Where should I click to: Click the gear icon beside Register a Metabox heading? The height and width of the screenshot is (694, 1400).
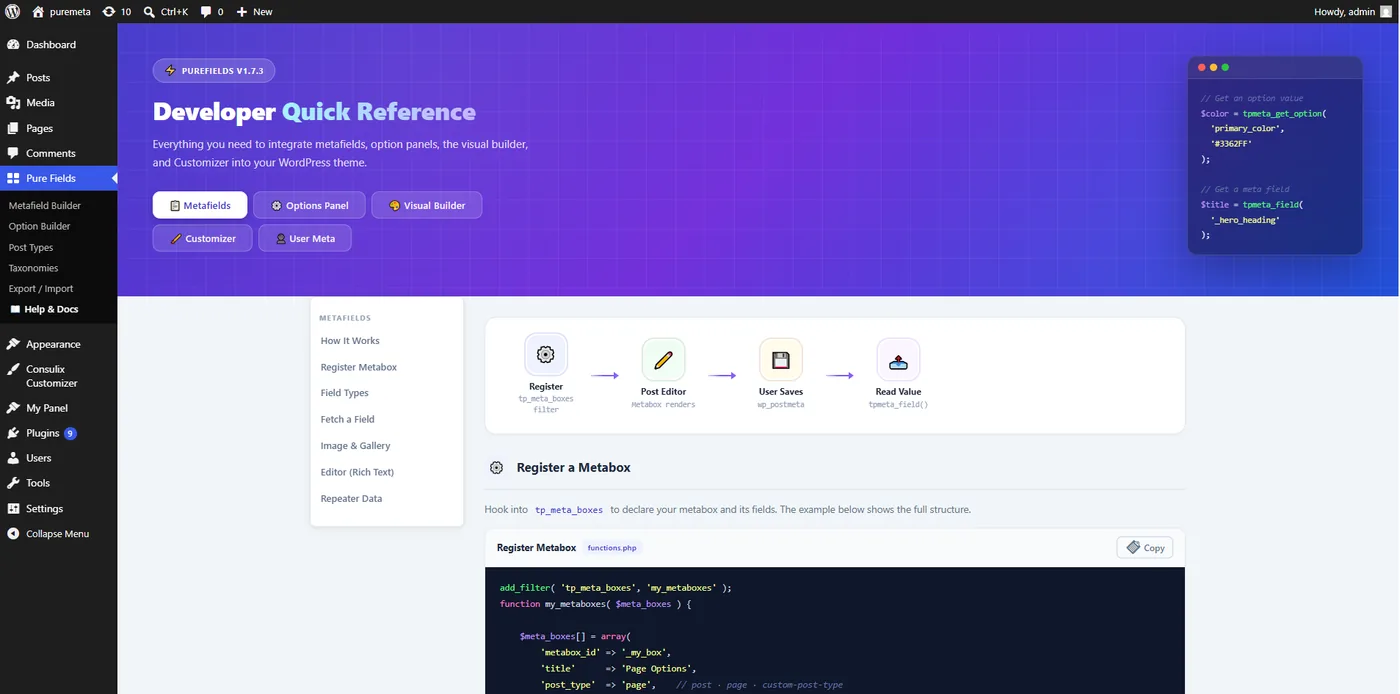tap(496, 468)
